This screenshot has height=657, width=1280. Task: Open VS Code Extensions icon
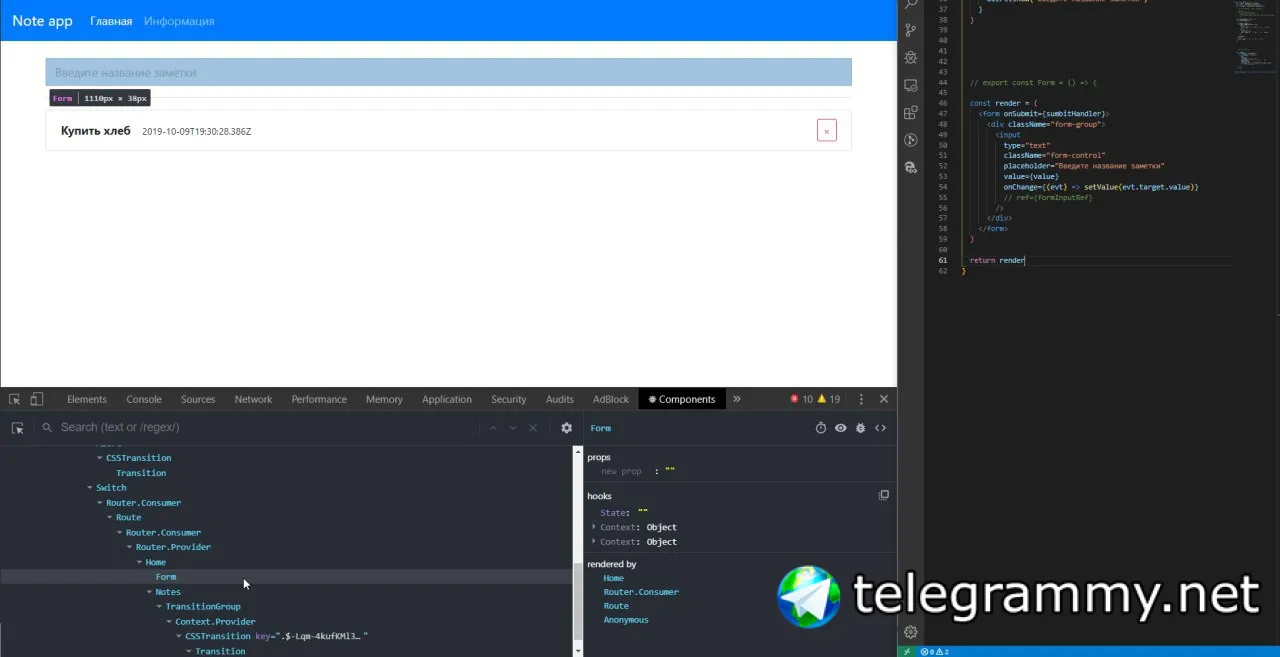[910, 113]
